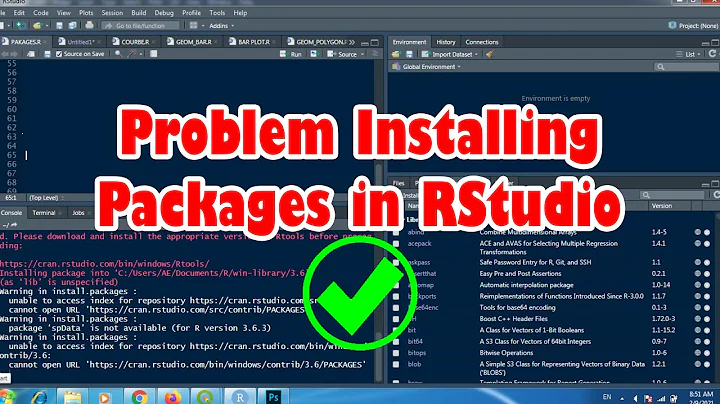The image size is (720, 404).
Task: Save the current document from main toolbar
Action: point(59,26)
